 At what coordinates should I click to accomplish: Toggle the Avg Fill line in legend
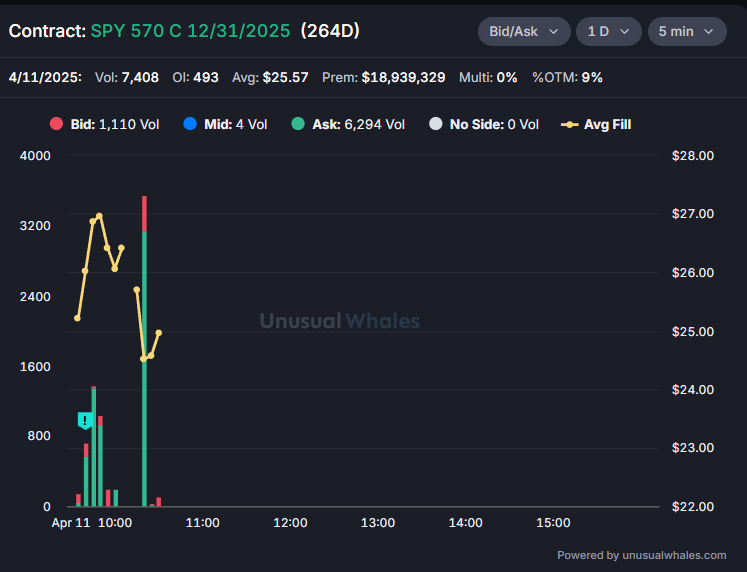point(596,124)
